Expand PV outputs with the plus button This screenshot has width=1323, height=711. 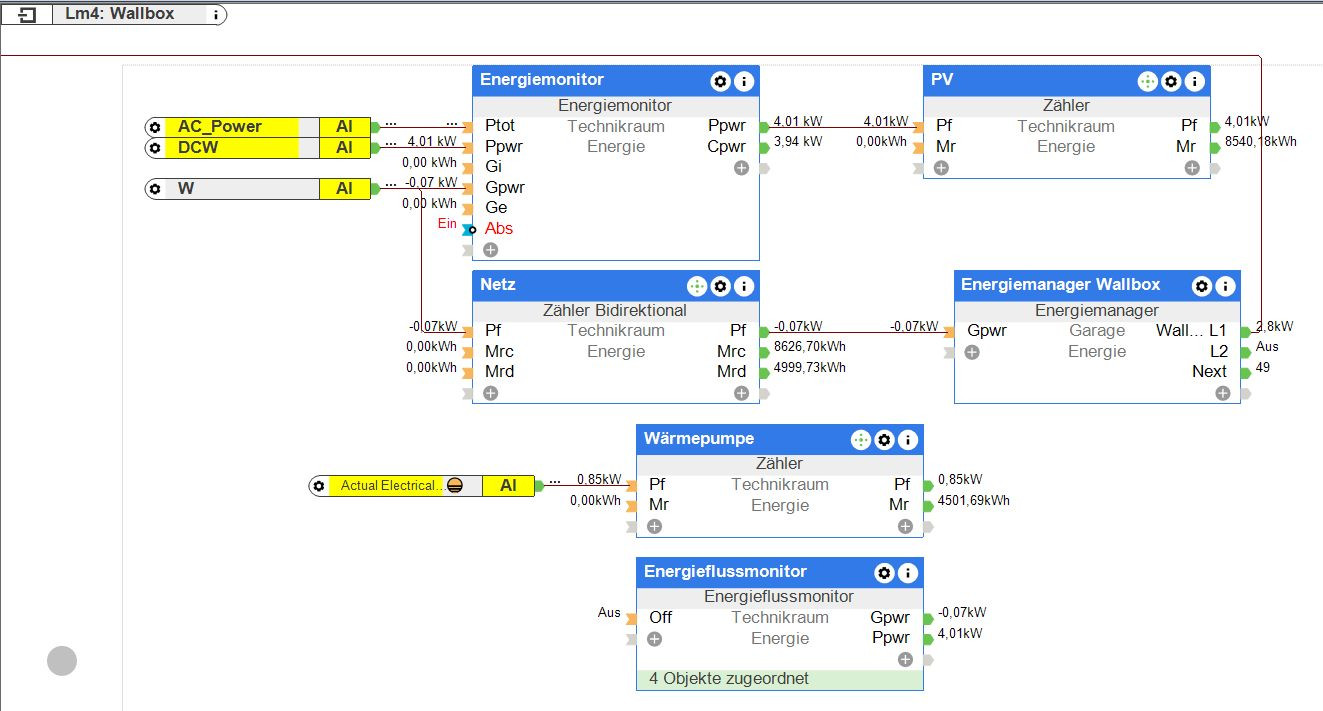tap(1192, 168)
